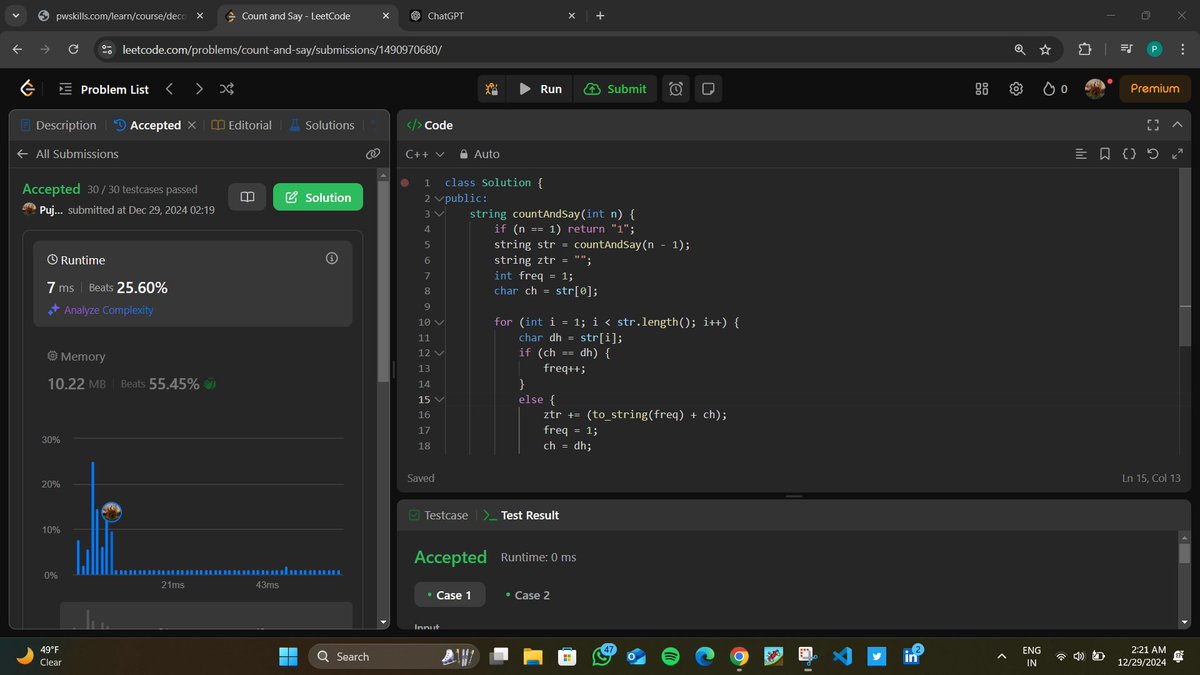Screen dimensions: 1200x675
Task: Open C++ language dropdown
Action: [x=424, y=154]
